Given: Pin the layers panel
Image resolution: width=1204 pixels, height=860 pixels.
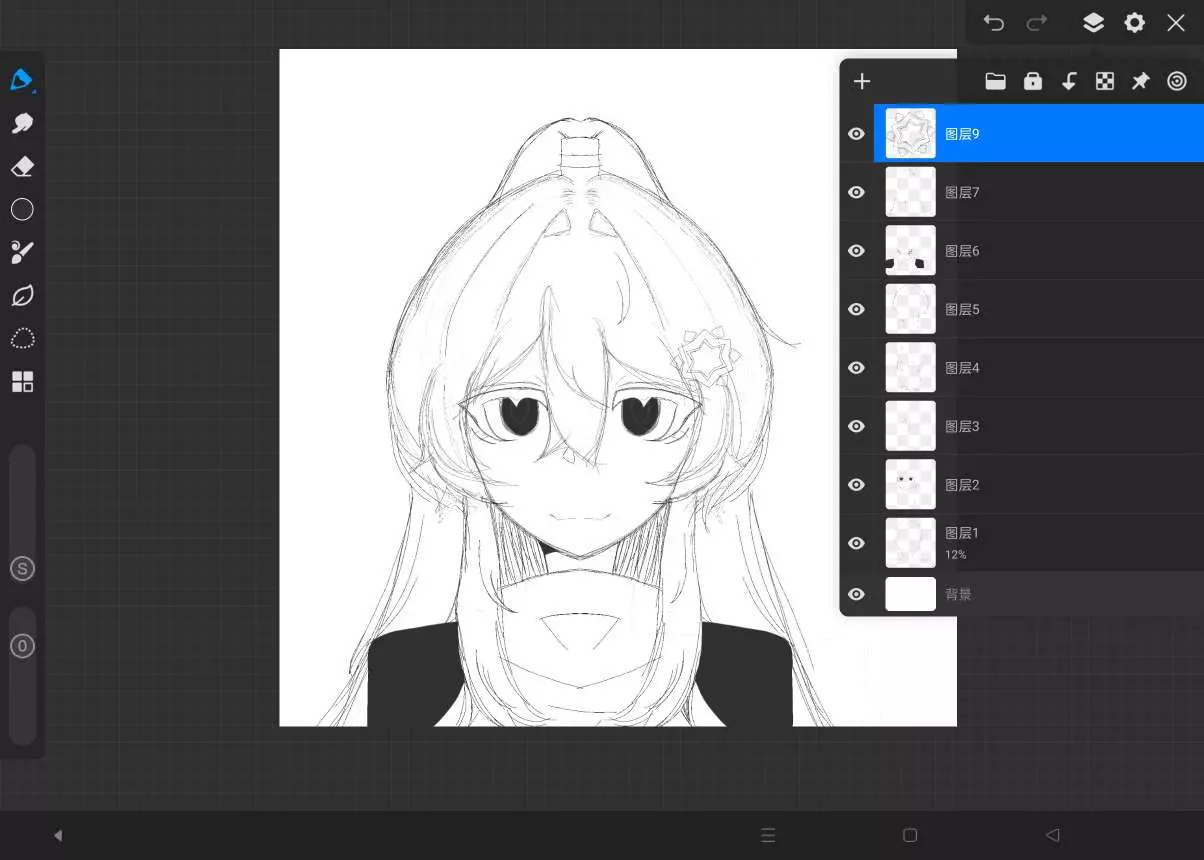Looking at the screenshot, I should point(1141,82).
